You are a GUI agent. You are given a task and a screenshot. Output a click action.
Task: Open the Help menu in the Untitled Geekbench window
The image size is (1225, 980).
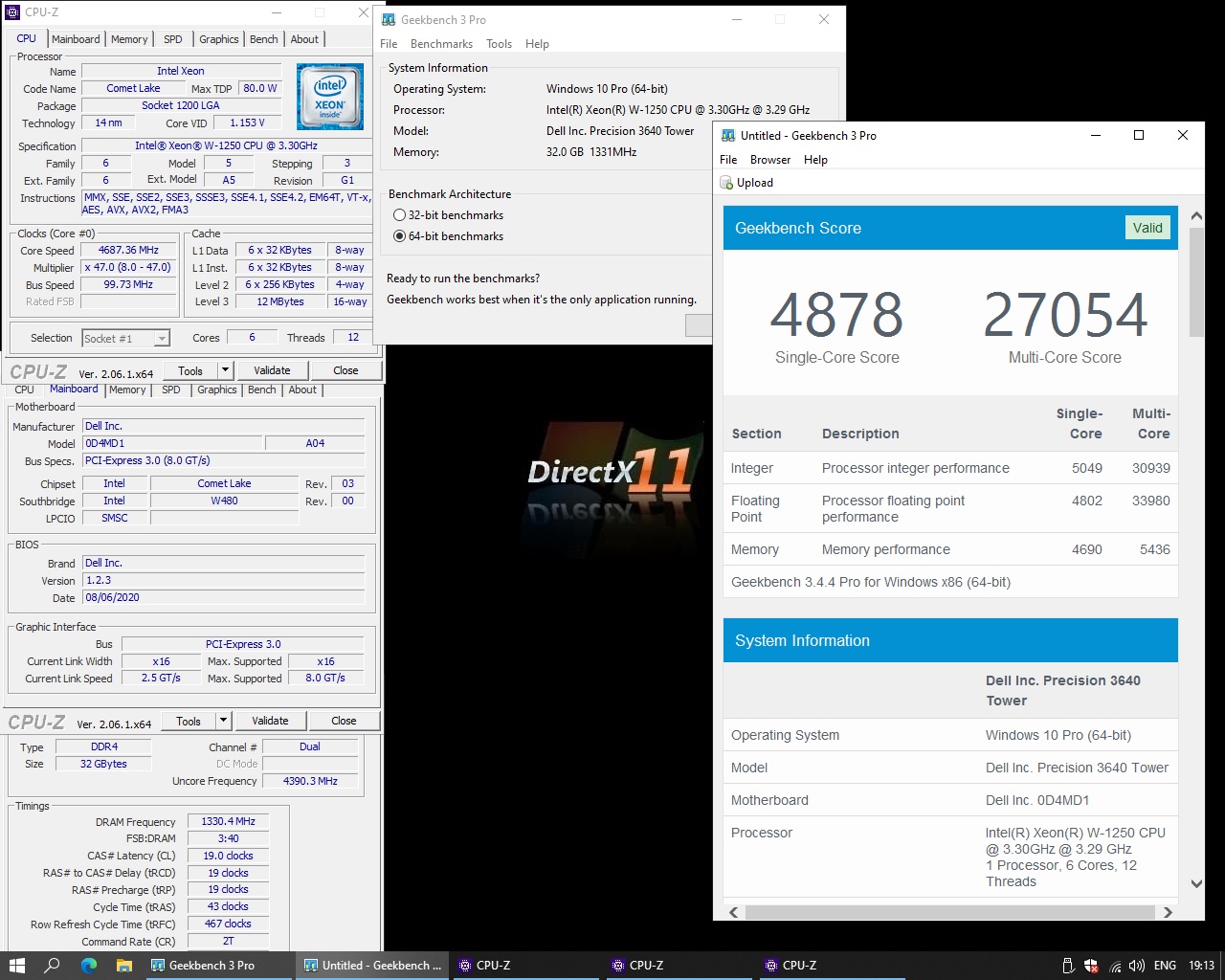(x=815, y=160)
